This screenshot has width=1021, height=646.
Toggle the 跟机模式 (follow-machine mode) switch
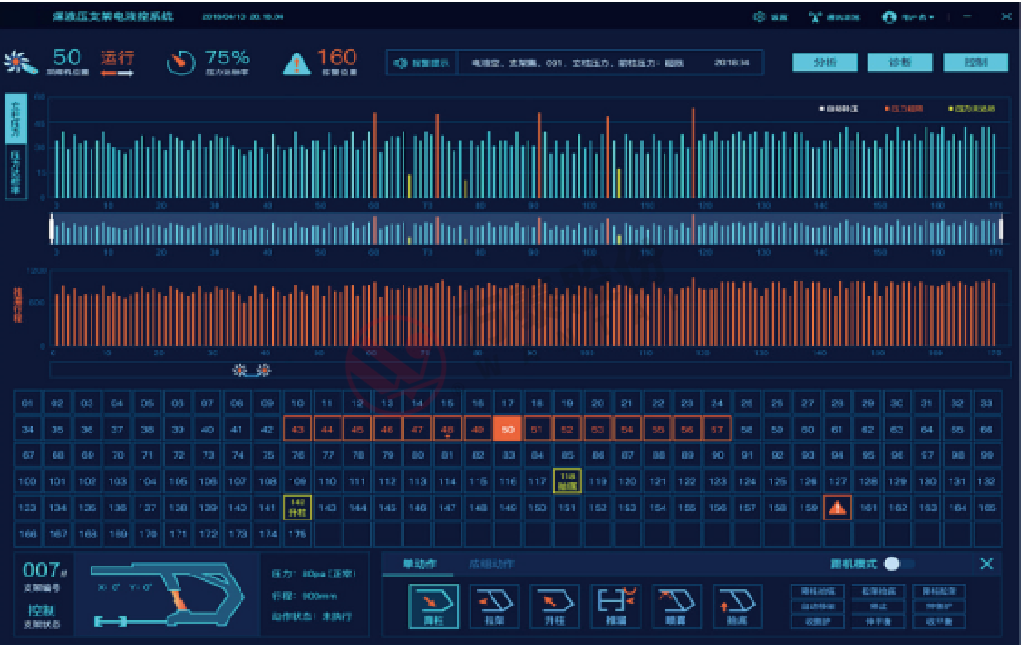pyautogui.click(x=892, y=564)
